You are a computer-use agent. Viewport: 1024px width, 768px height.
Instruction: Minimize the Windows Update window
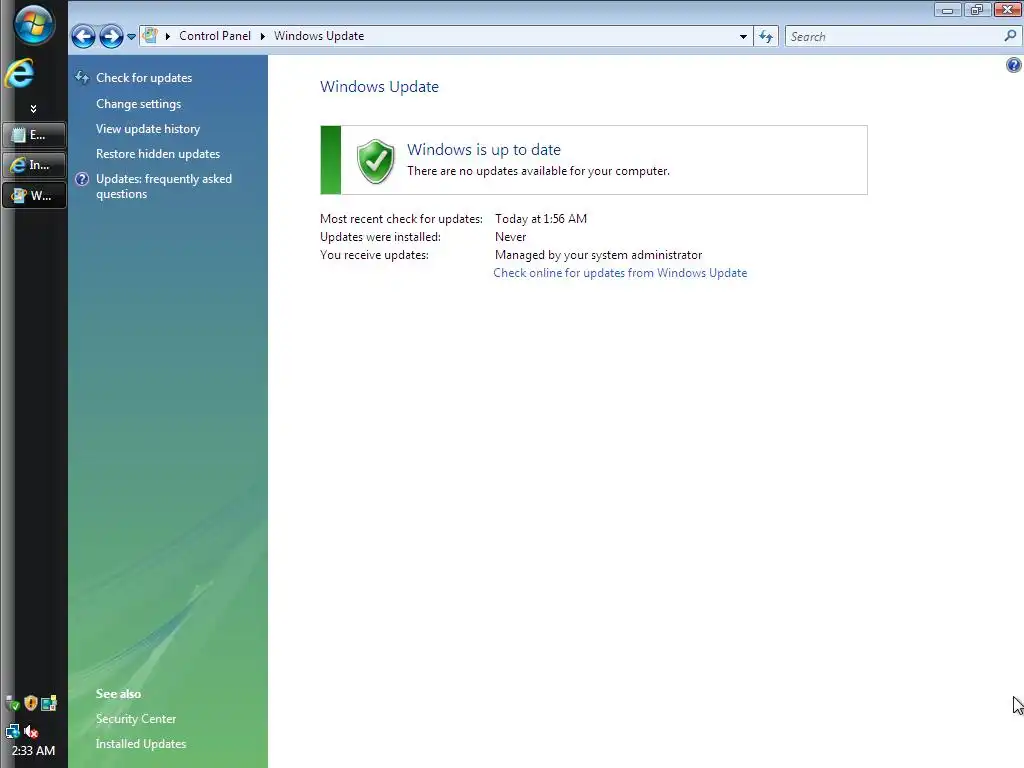click(x=948, y=9)
